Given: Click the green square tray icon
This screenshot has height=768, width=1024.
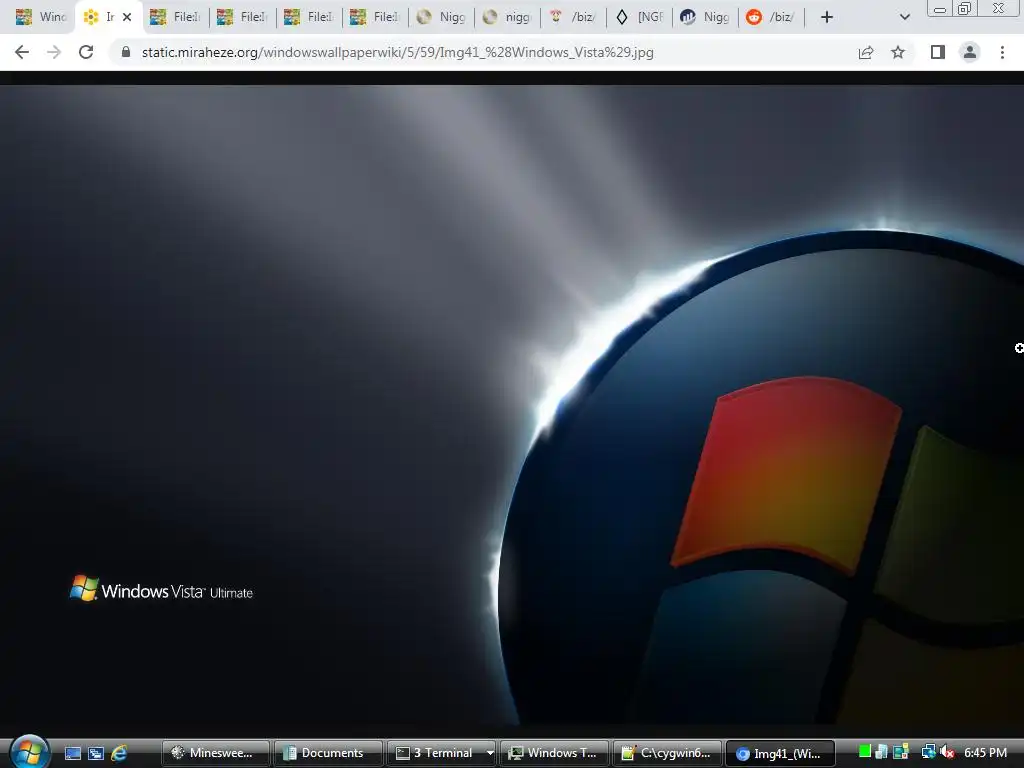Looking at the screenshot, I should coord(865,752).
